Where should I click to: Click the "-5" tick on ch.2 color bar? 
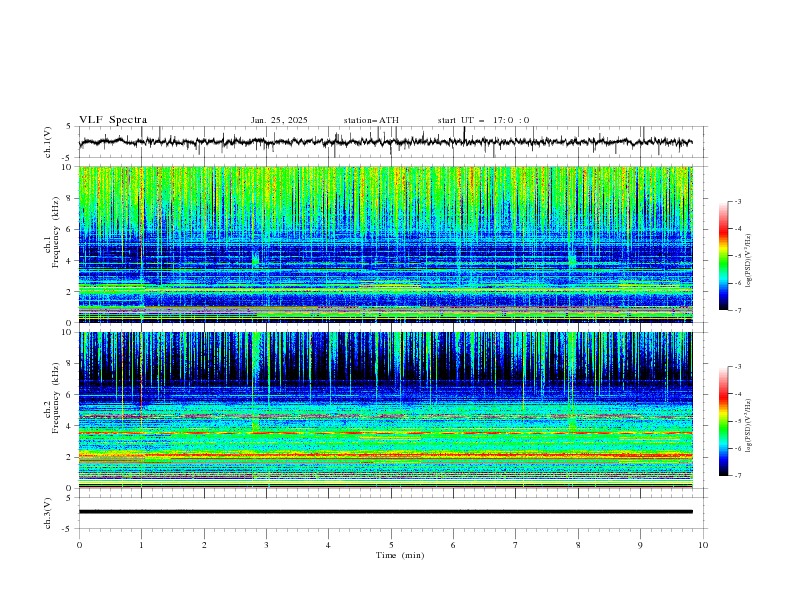(737, 421)
